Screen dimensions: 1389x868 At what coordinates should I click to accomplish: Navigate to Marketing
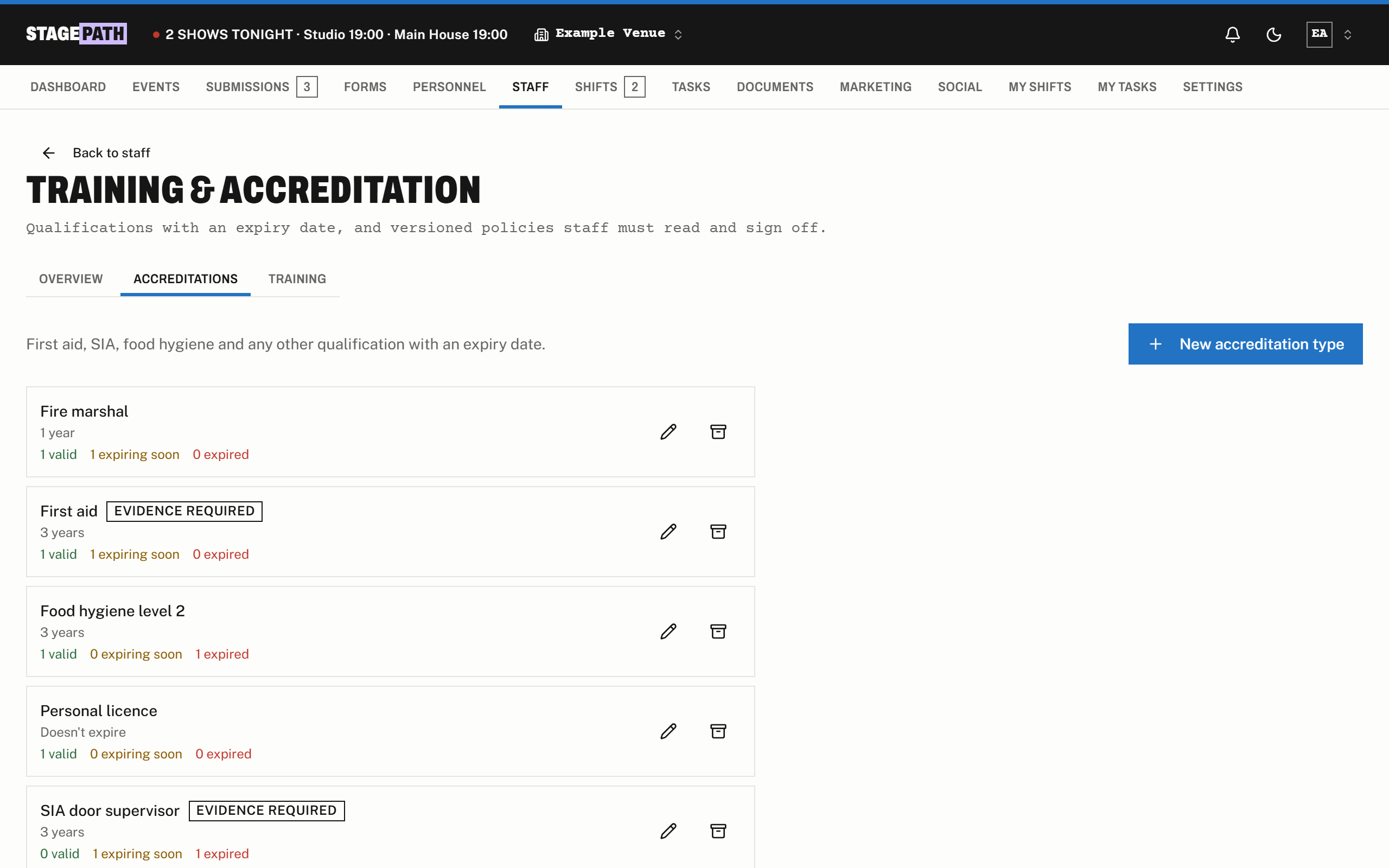875,87
